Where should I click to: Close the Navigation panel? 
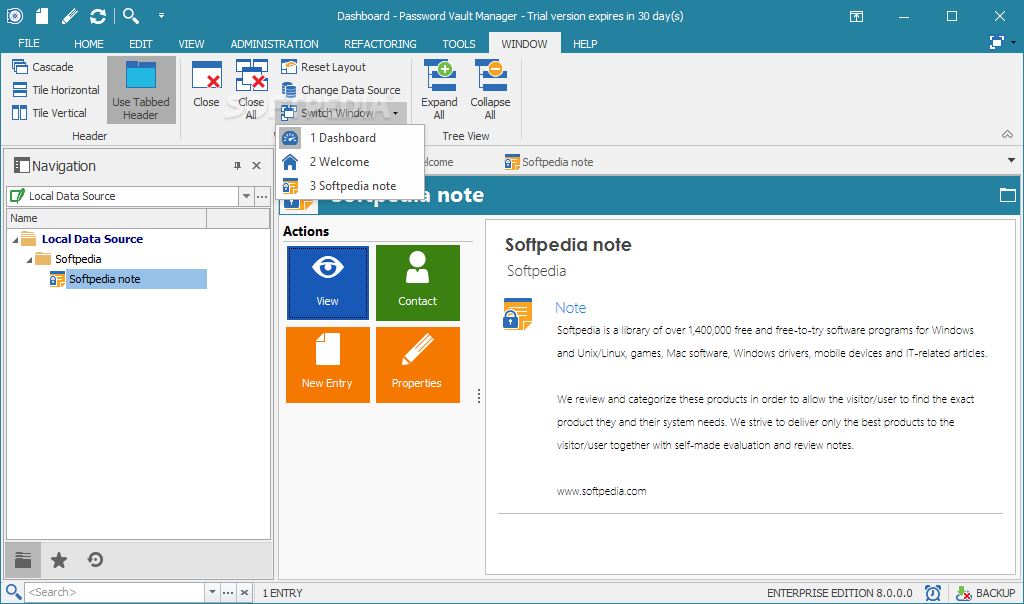(x=257, y=166)
